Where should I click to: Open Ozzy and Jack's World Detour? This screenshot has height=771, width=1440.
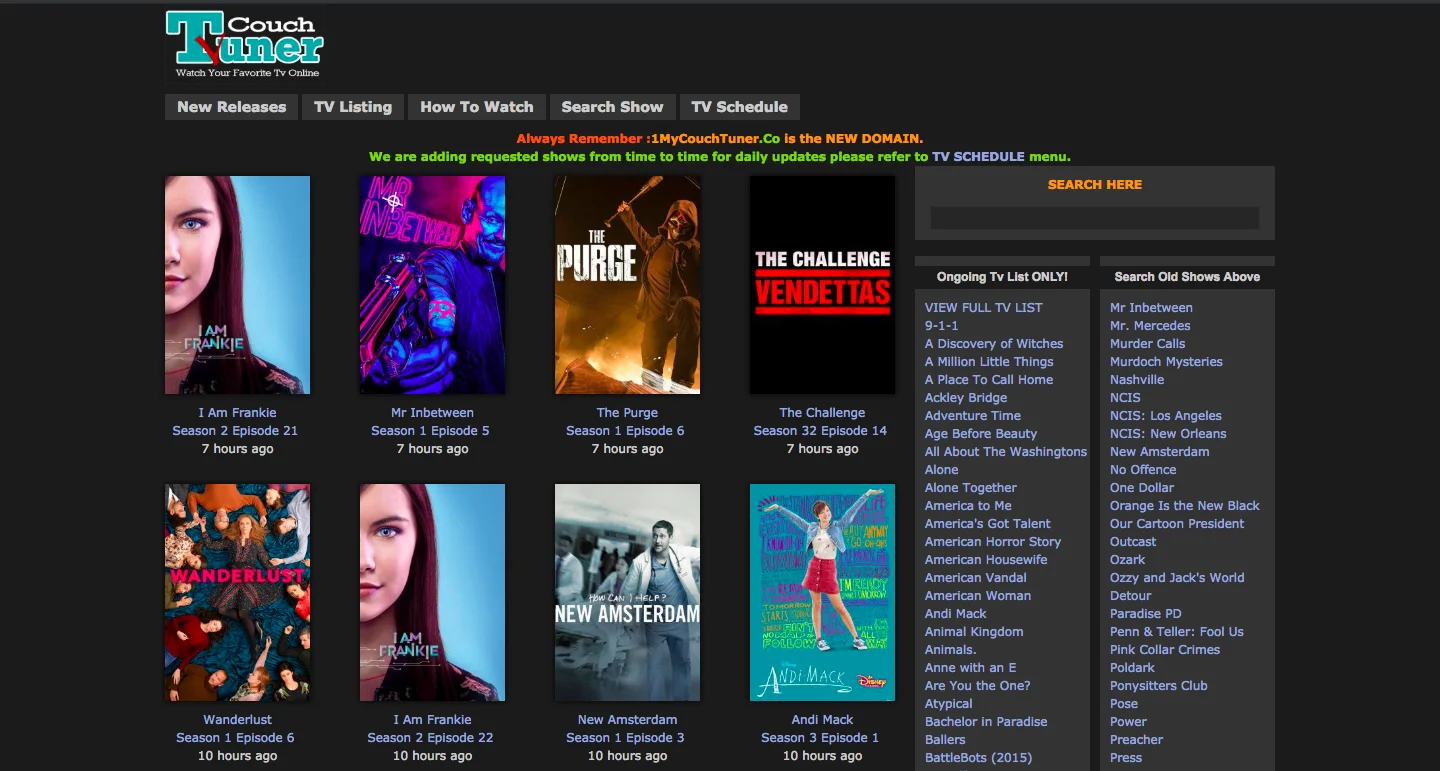pos(1177,587)
